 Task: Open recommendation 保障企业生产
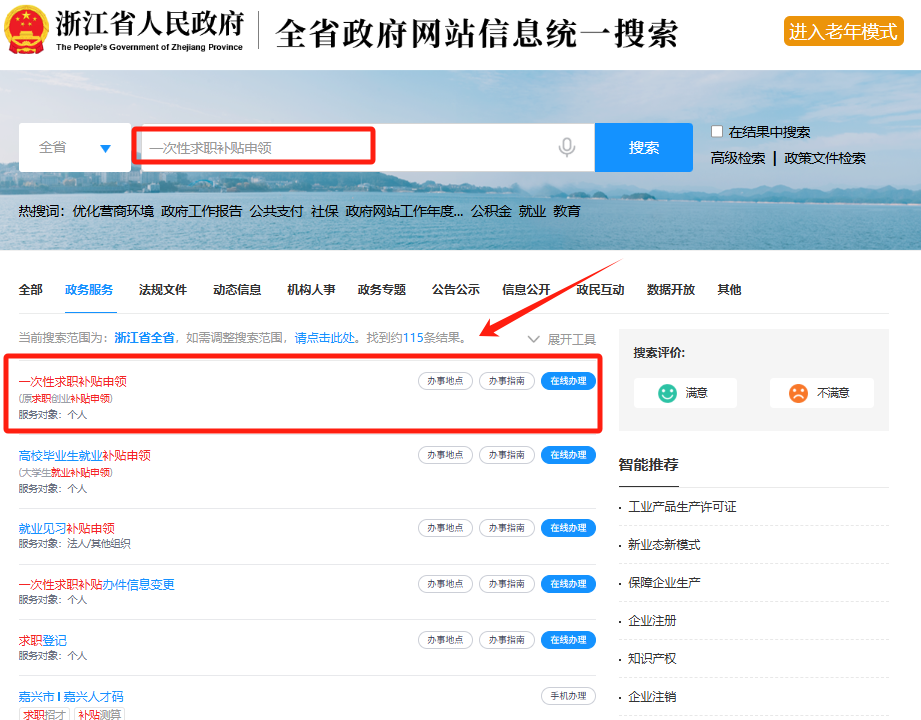click(x=664, y=583)
